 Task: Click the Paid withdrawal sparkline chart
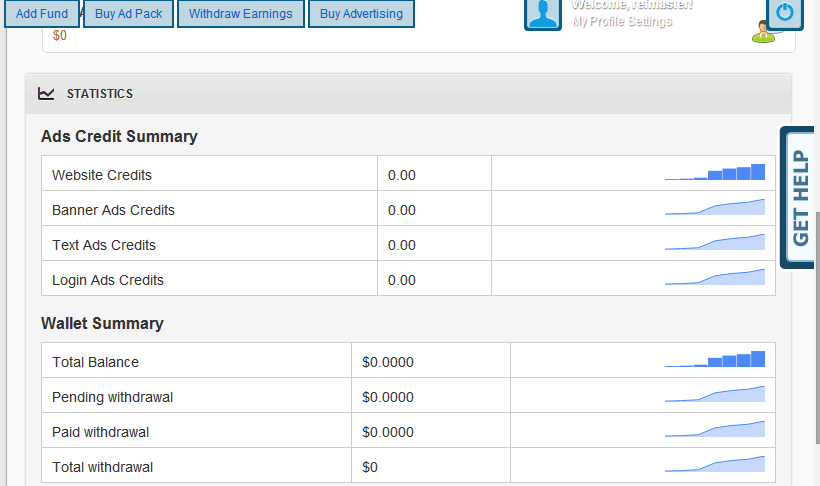click(715, 430)
